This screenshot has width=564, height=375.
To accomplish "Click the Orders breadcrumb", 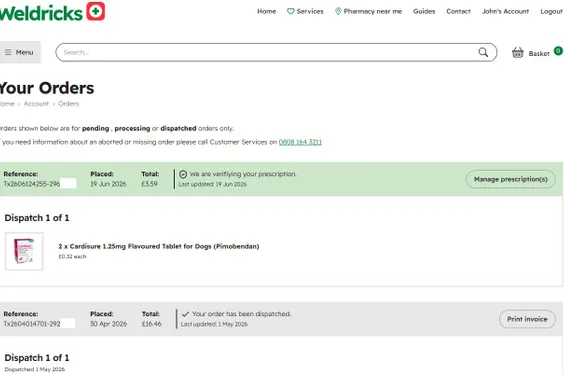I will (x=68, y=104).
